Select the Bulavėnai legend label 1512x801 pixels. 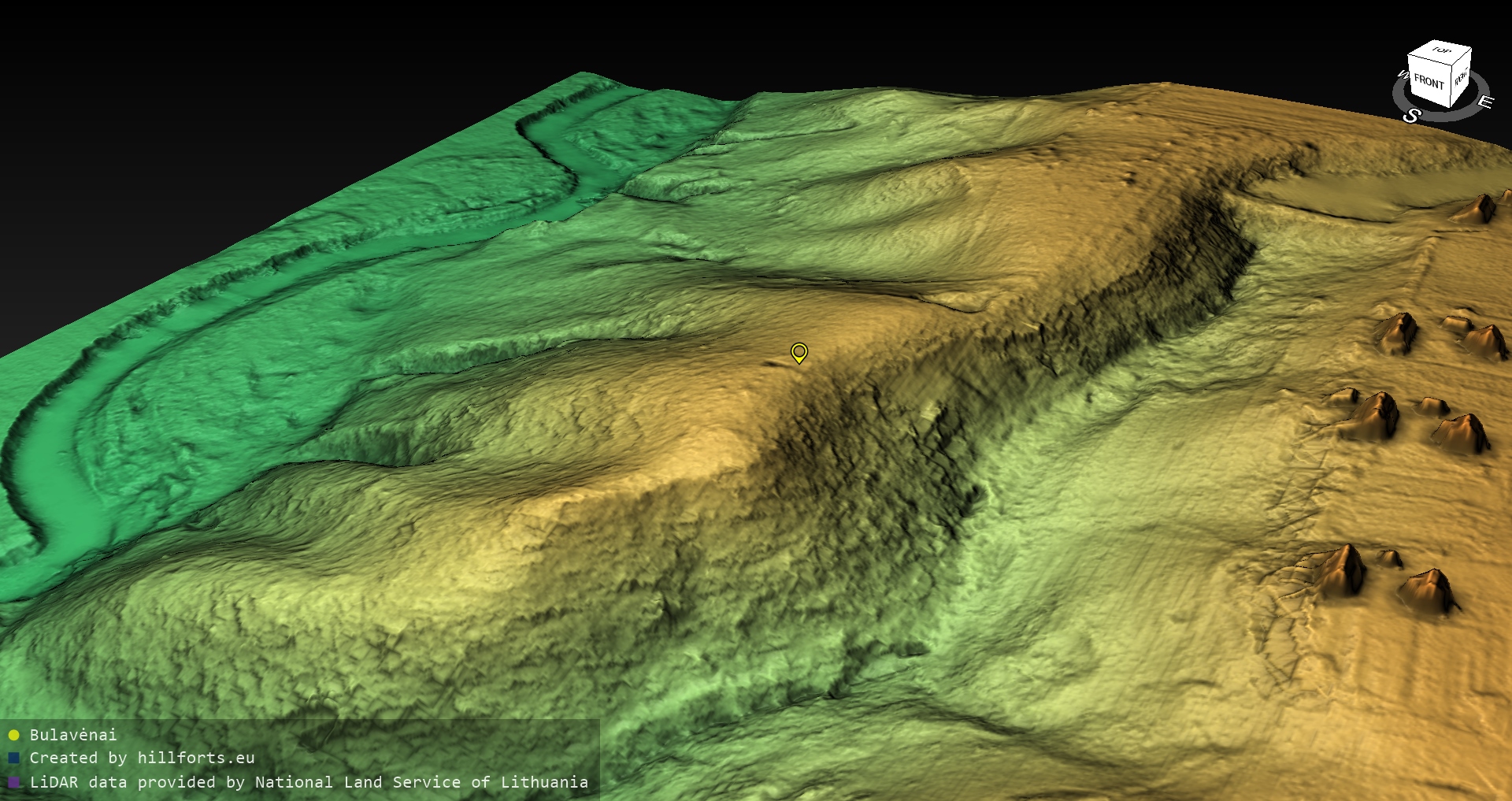tap(73, 735)
